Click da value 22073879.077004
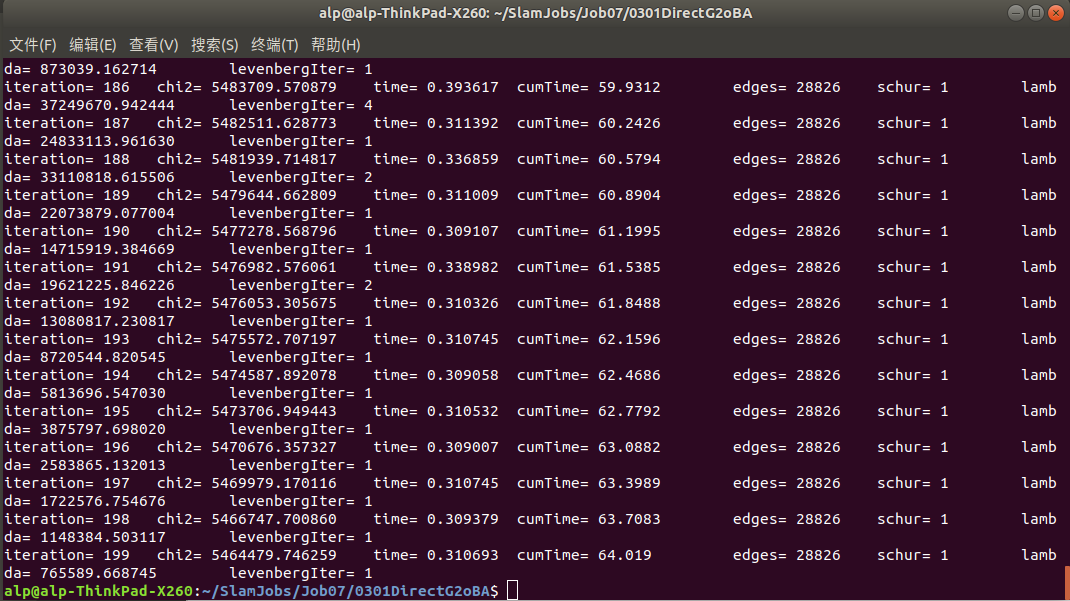This screenshot has height=601, width=1070. coord(107,214)
